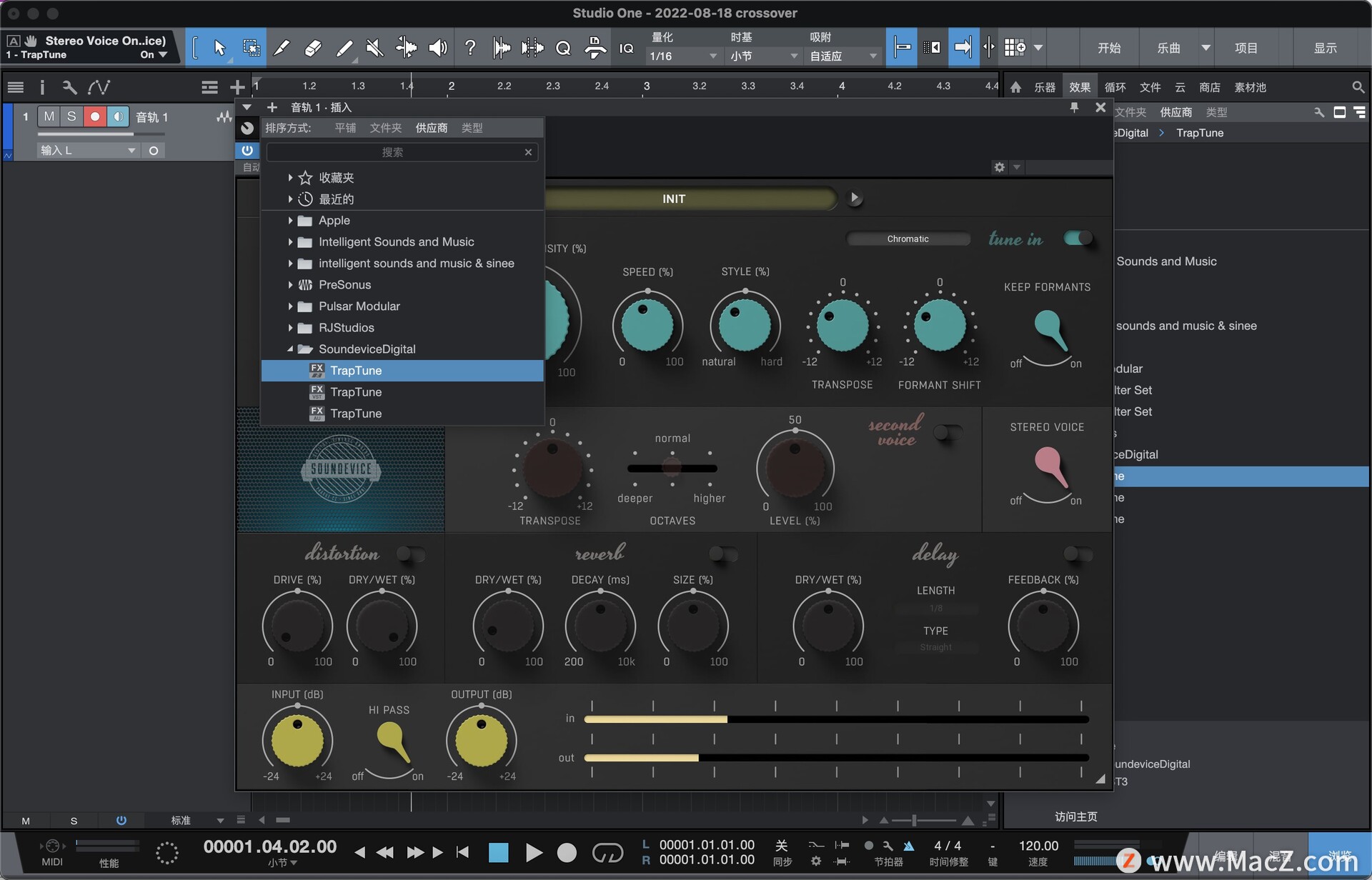
Task: Select the Bend tool
Action: click(x=406, y=48)
